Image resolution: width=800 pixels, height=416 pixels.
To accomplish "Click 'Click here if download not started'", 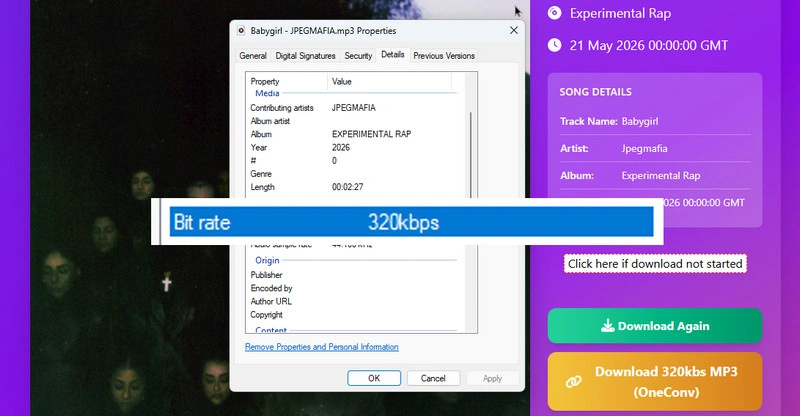I will [x=655, y=264].
